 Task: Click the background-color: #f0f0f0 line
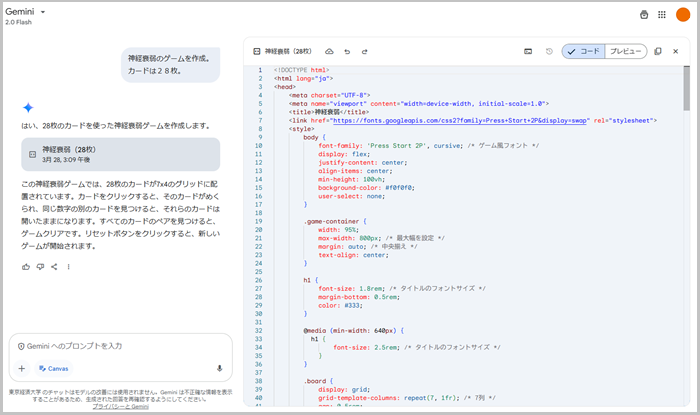tap(366, 188)
